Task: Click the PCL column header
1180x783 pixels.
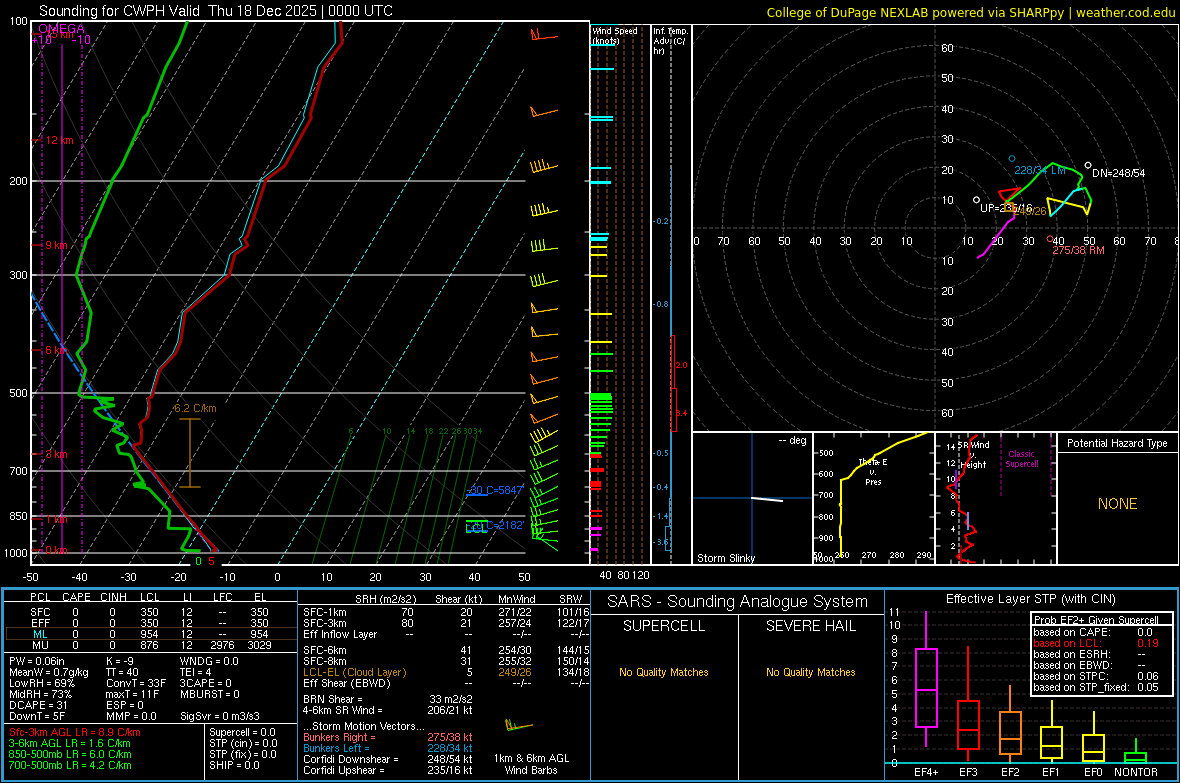Action: 40,597
